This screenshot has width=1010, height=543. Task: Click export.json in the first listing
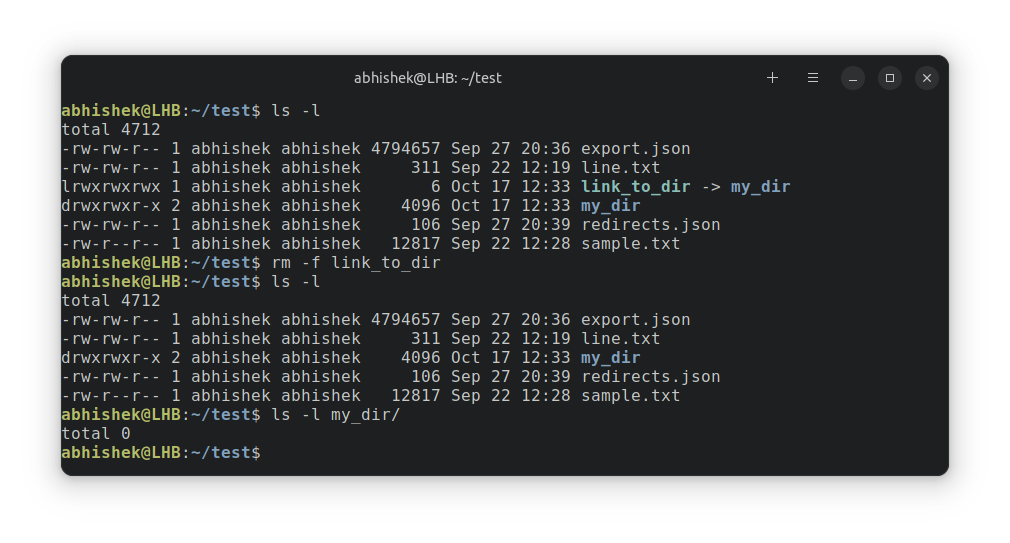point(636,149)
